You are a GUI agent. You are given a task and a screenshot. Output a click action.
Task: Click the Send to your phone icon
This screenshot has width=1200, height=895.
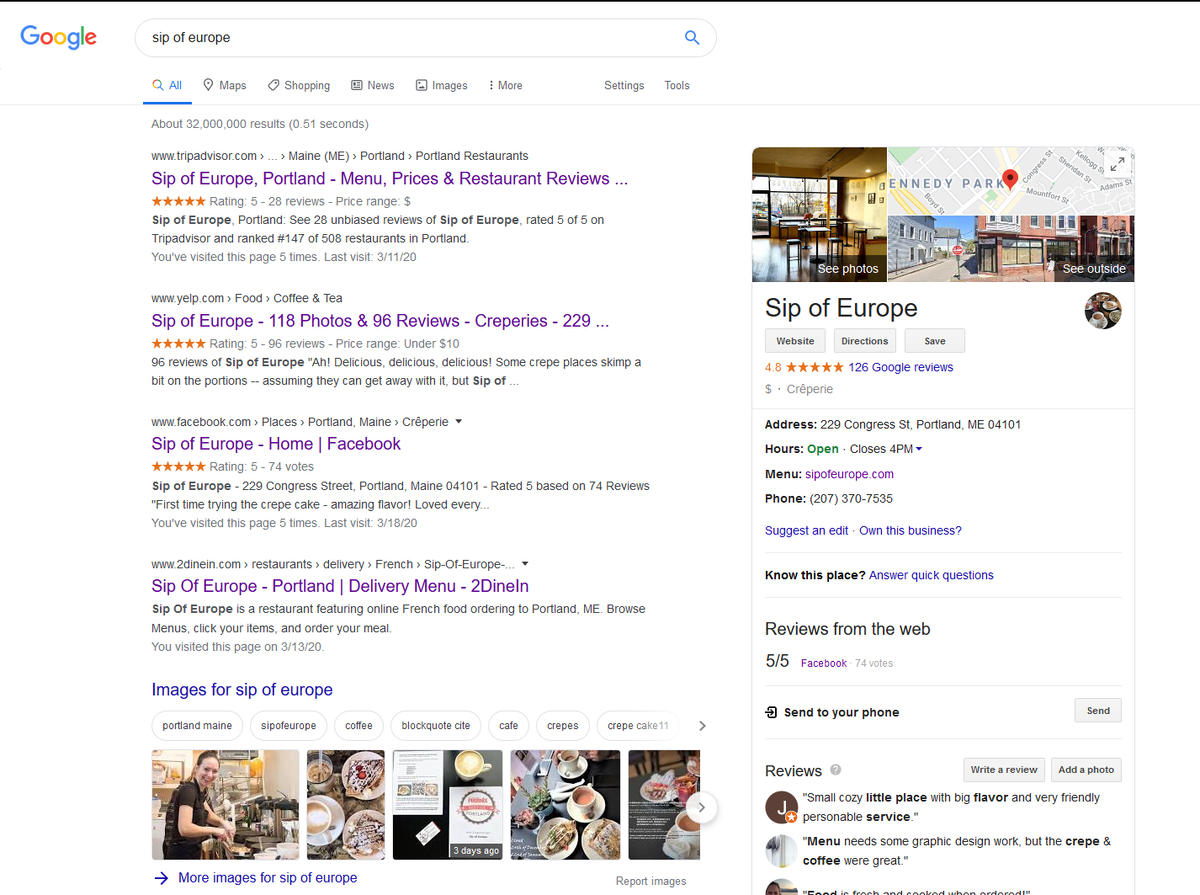click(771, 712)
